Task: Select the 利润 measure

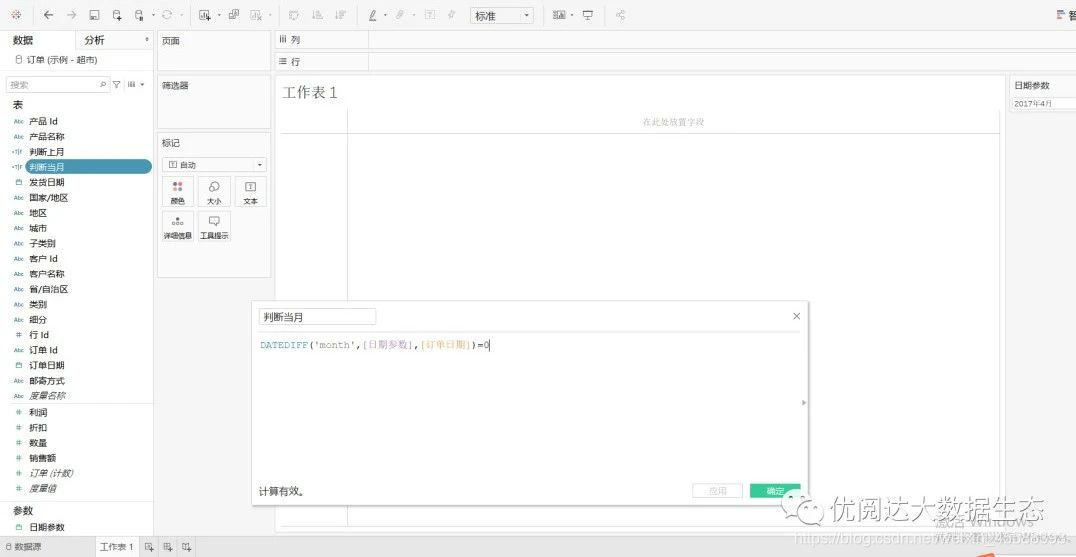Action: click(x=38, y=412)
